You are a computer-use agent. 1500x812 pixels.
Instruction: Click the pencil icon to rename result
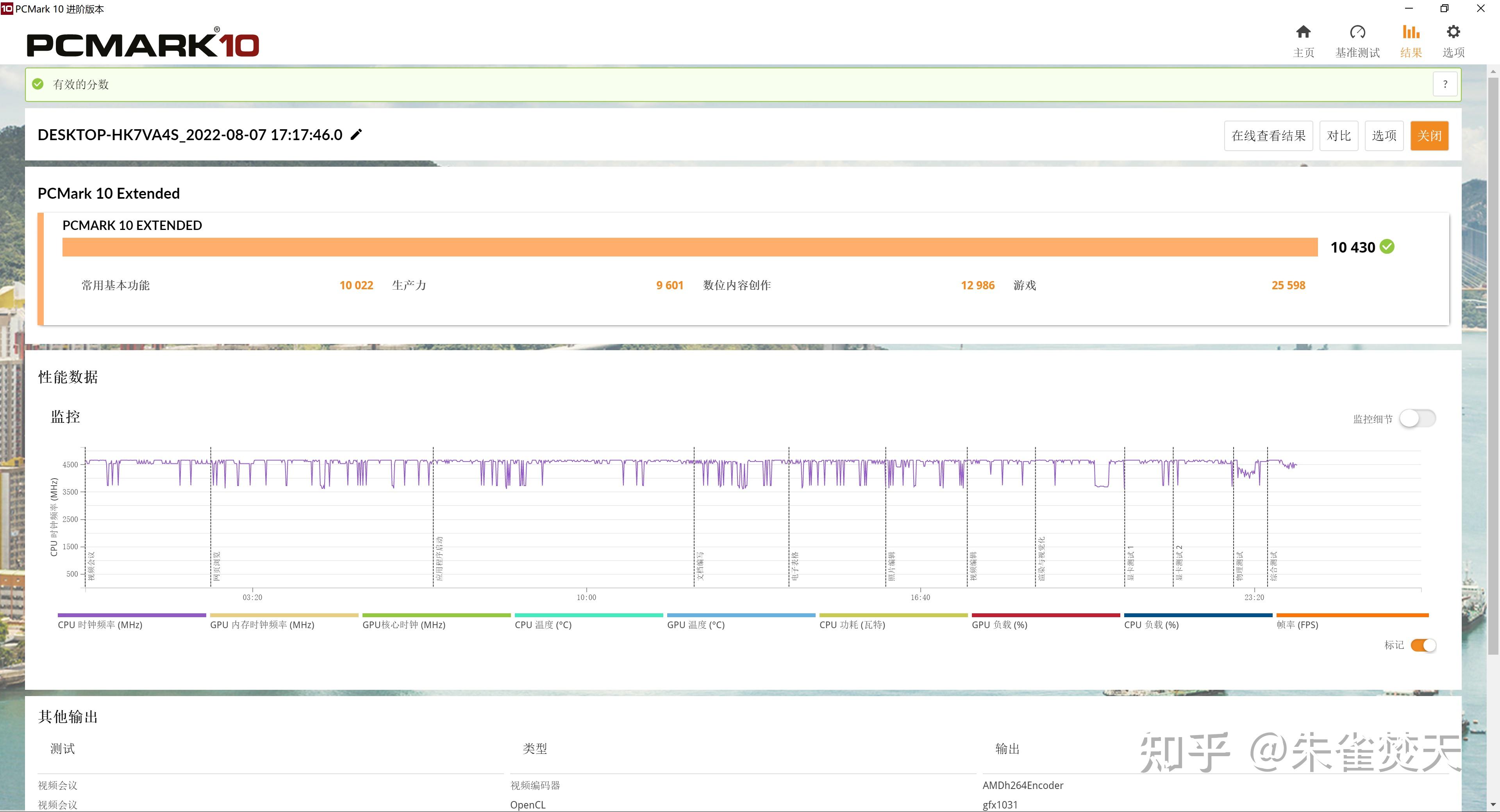[356, 135]
